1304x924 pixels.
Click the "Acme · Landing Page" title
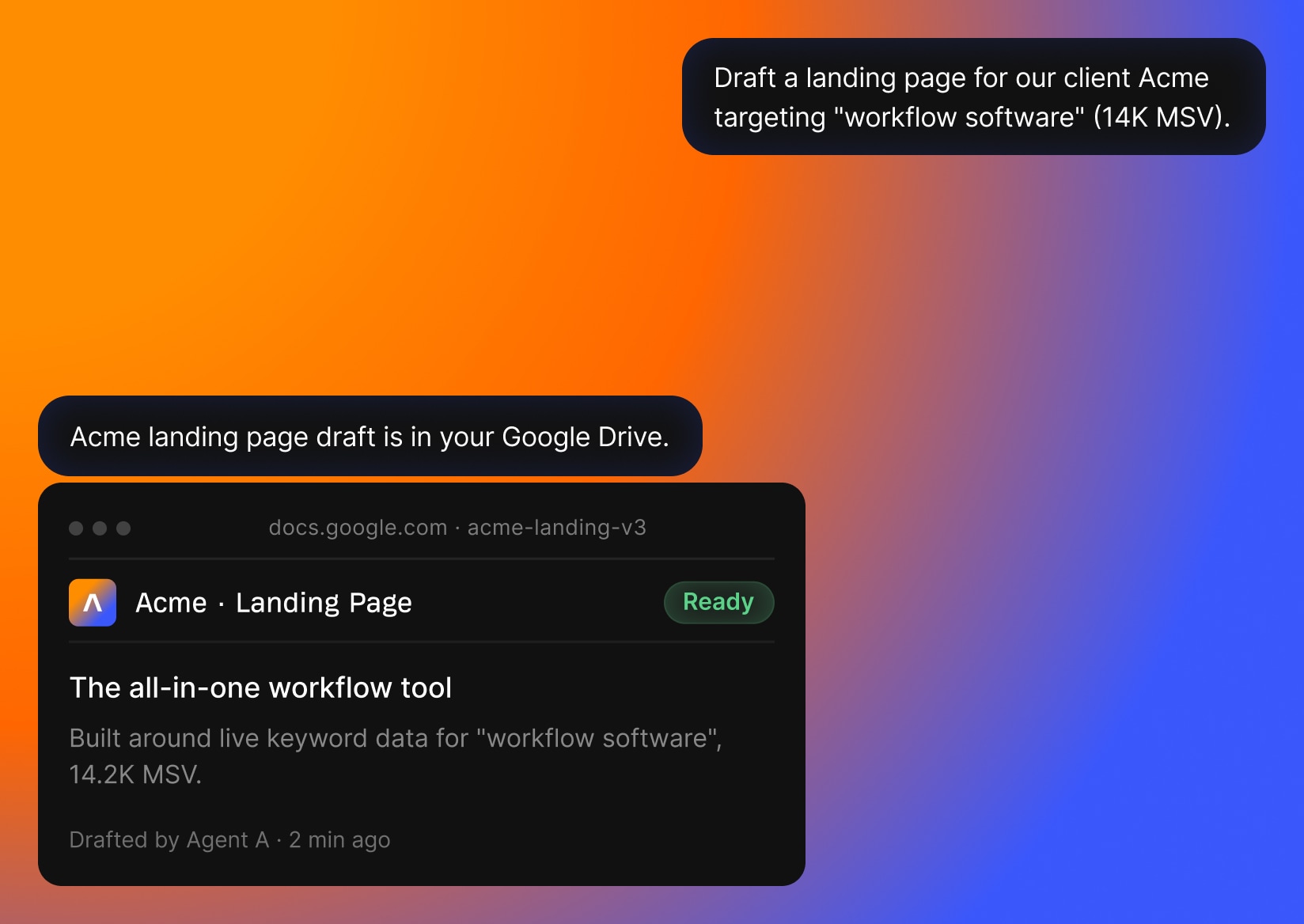click(x=274, y=603)
